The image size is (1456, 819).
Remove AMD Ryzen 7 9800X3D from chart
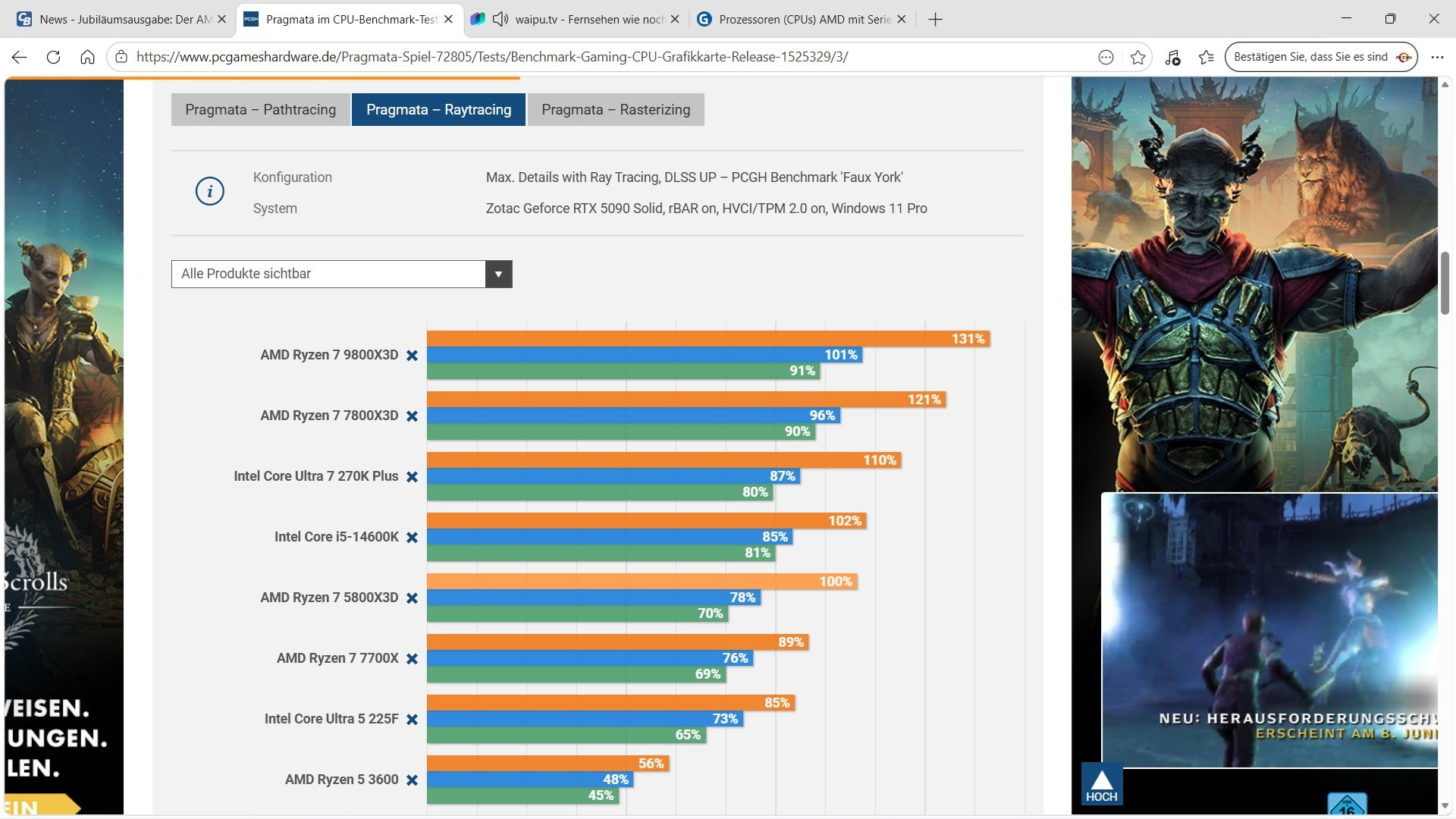pos(412,355)
